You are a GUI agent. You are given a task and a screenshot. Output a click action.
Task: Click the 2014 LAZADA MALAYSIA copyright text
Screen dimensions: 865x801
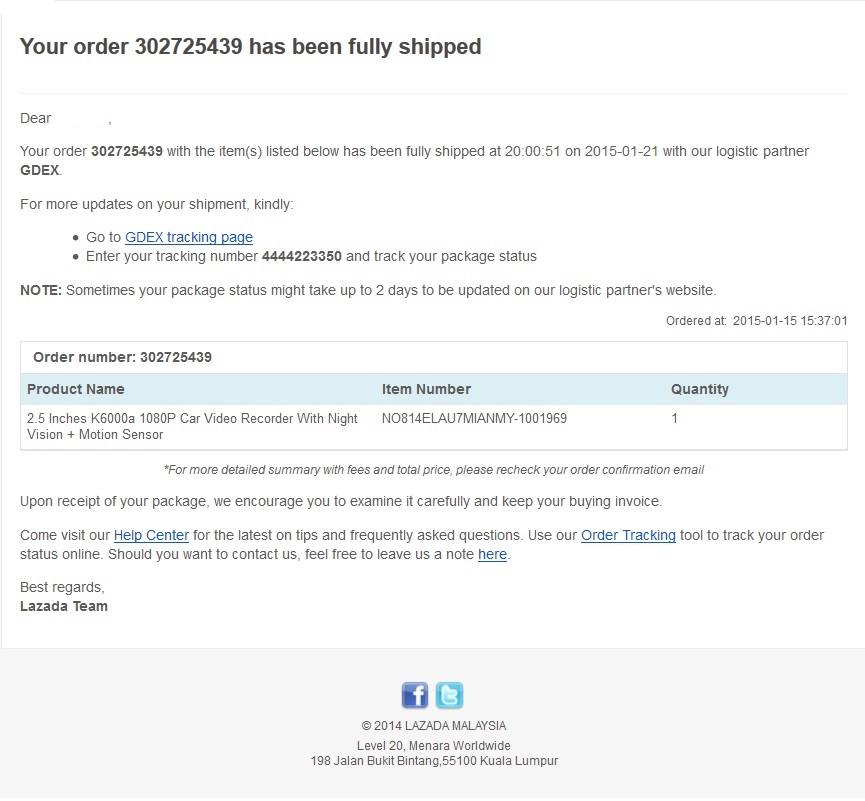tap(434, 725)
